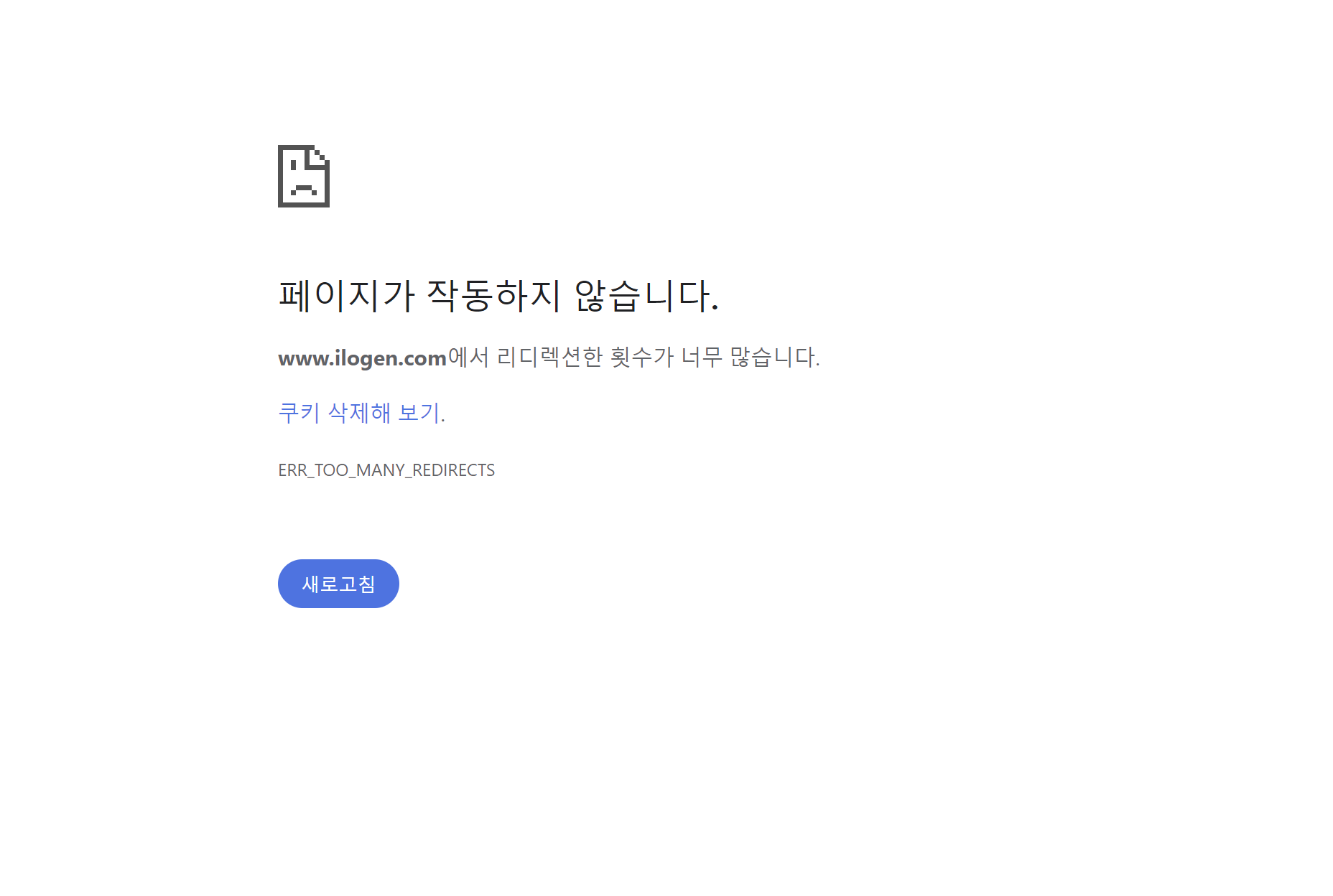Screen dimensions: 1333x896
Task: Click the 페이지가 작동하지 않습니다 heading
Action: point(498,295)
